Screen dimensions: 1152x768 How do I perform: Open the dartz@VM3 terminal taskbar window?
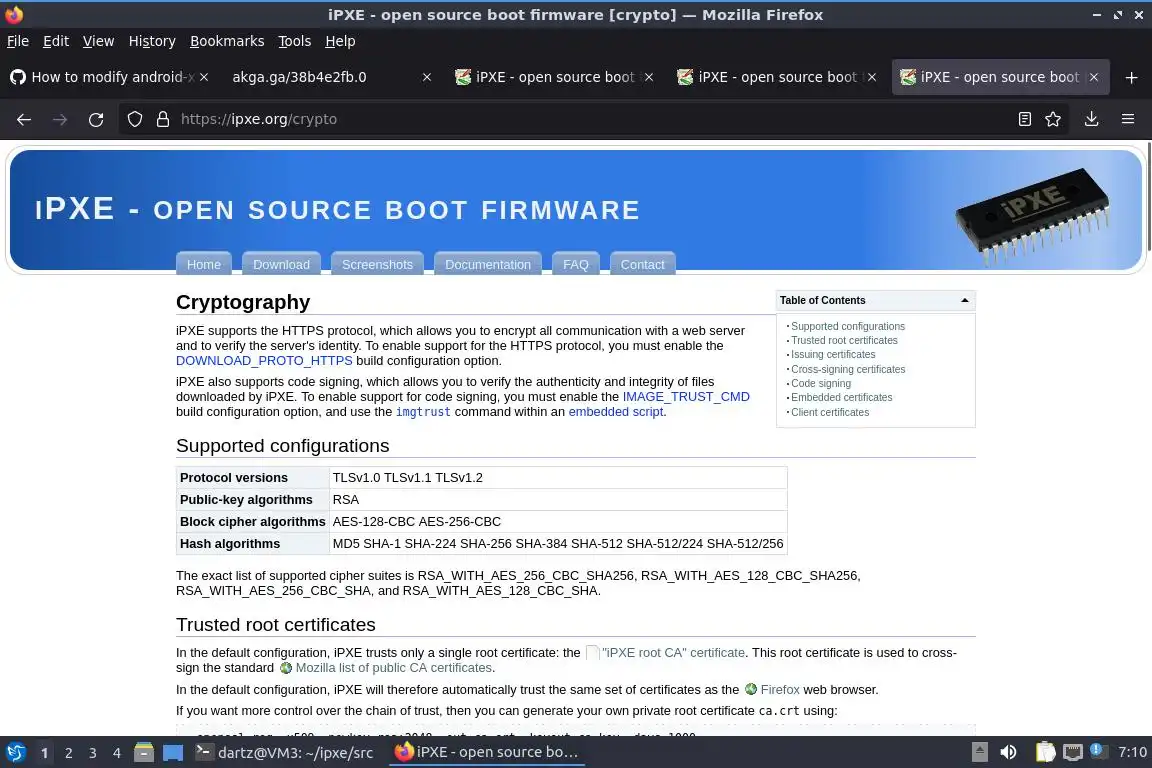pos(285,752)
